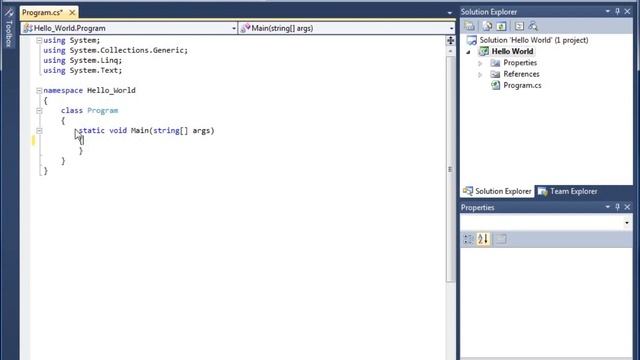Click 'using System.Linq;' line
Viewport: 640px width, 360px height.
coord(82,60)
